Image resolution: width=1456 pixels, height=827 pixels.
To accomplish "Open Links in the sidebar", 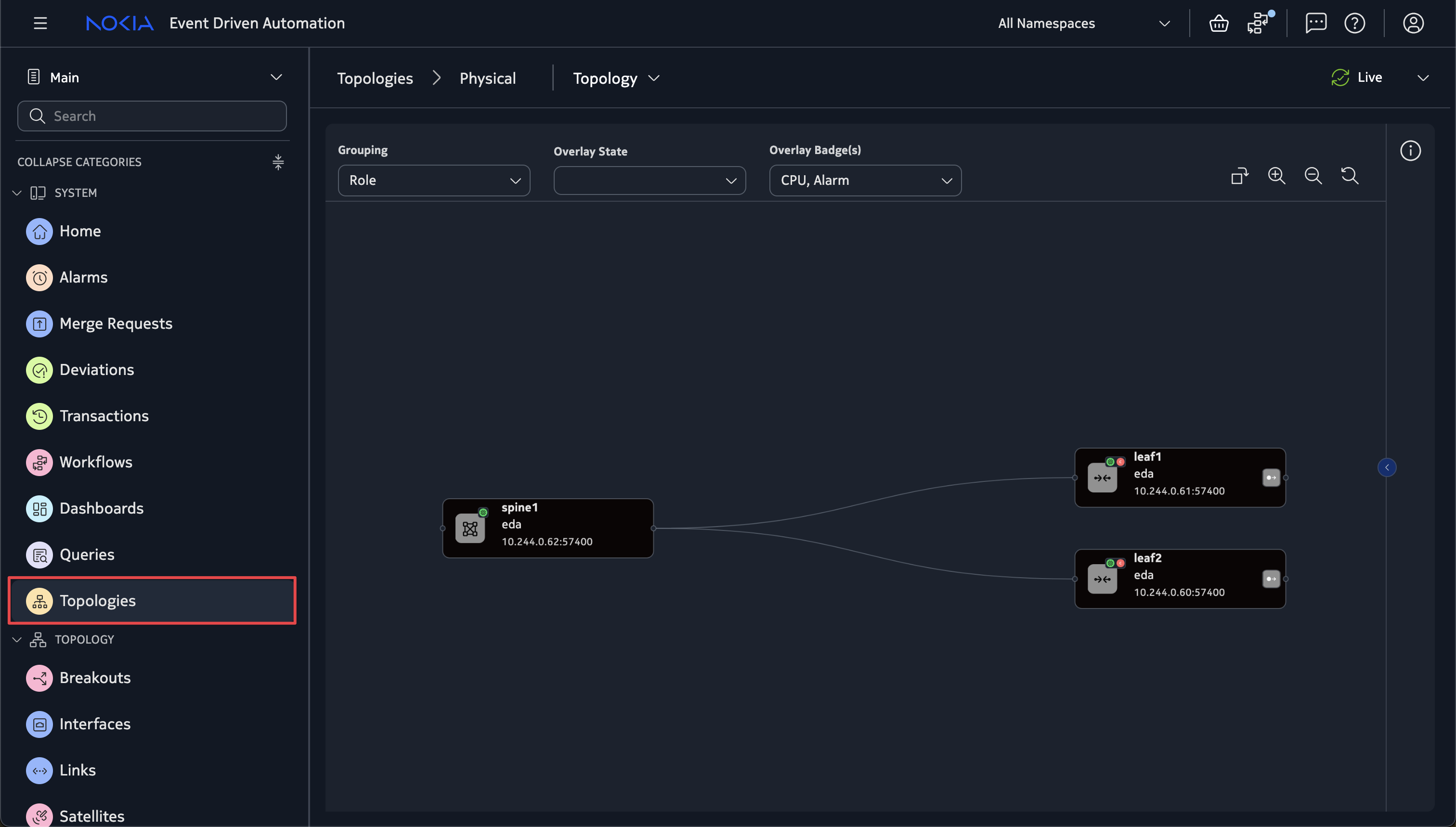I will click(151, 771).
